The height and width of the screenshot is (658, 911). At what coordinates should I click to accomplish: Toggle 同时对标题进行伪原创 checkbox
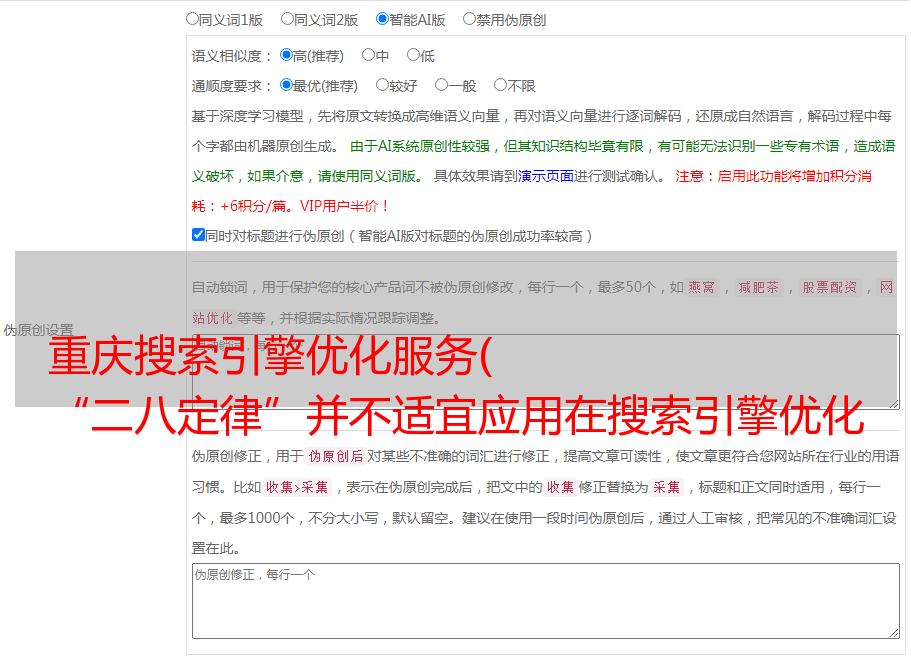[198, 235]
